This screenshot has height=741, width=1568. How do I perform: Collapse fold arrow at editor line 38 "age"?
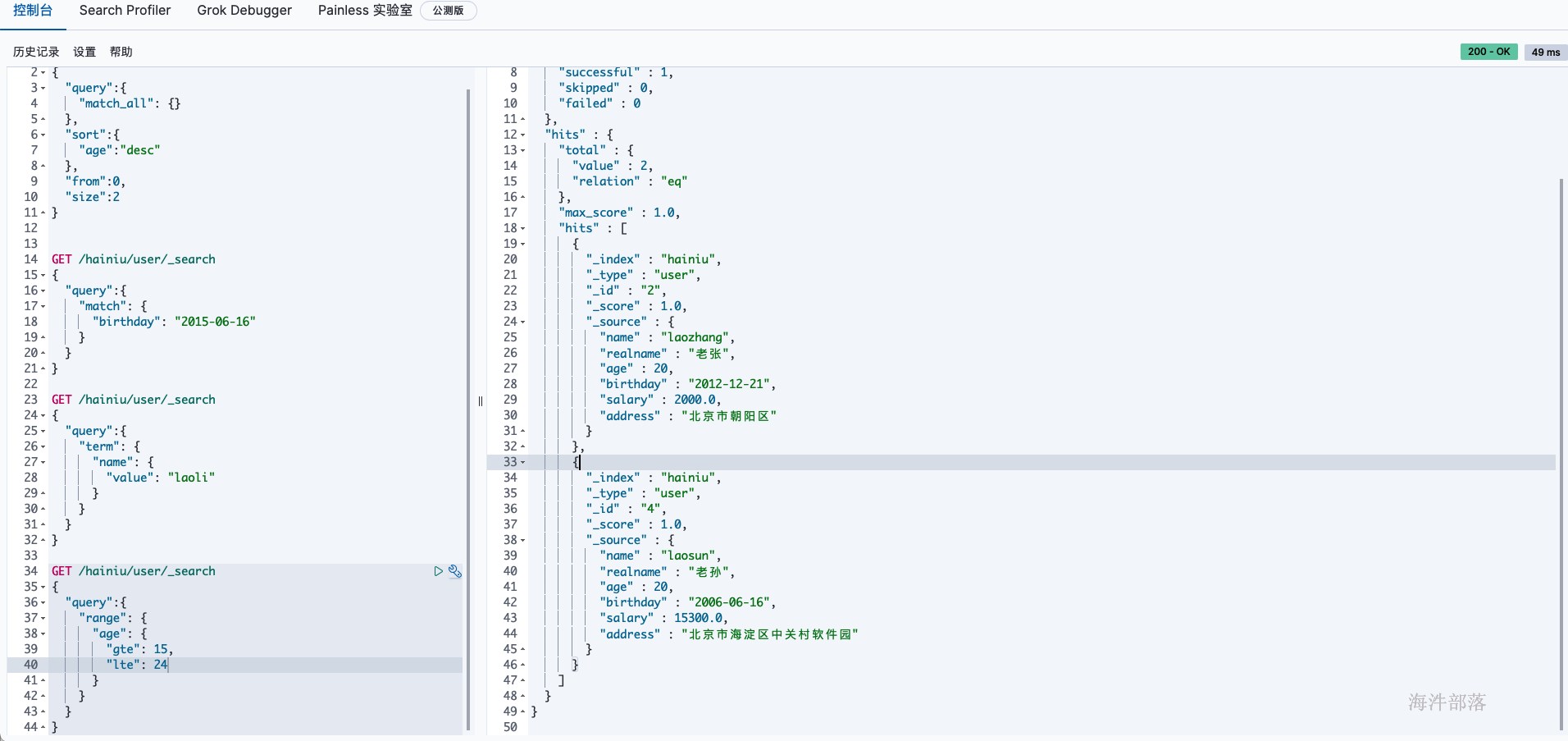(43, 634)
